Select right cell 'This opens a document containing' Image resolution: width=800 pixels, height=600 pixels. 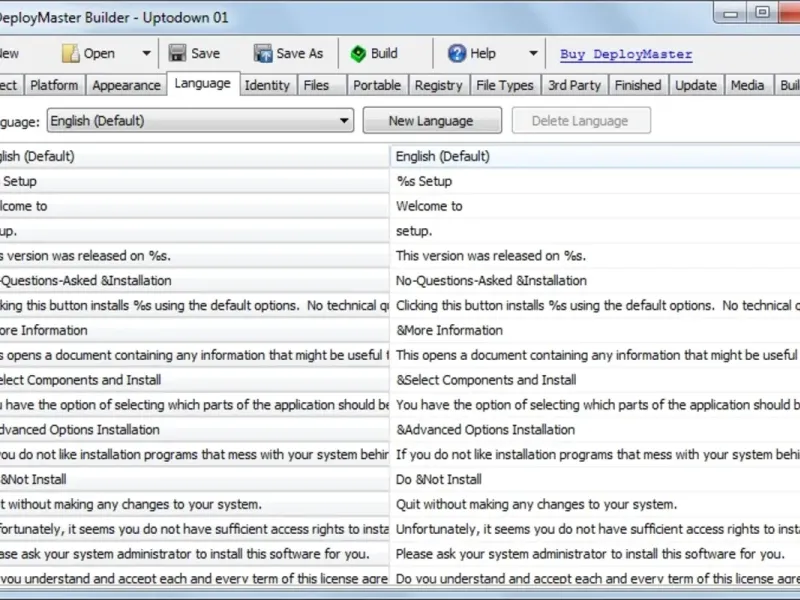tap(595, 355)
